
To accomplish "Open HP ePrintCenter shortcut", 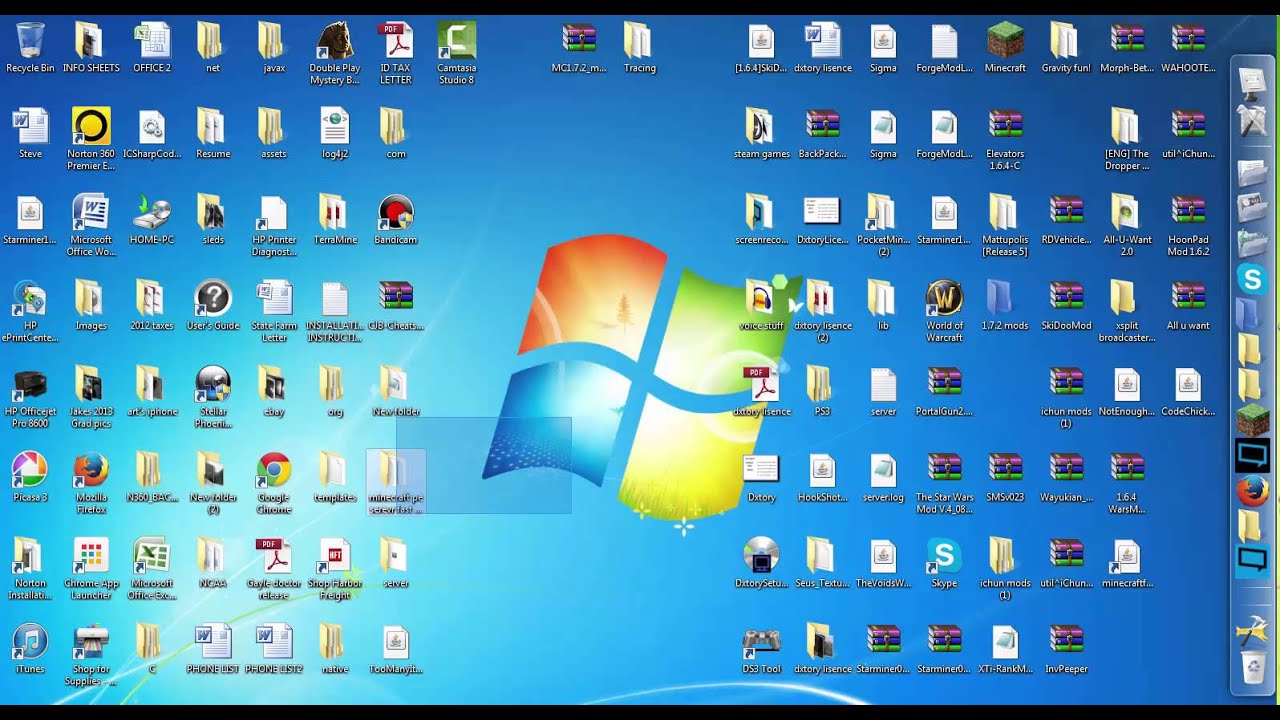I will click(x=30, y=311).
